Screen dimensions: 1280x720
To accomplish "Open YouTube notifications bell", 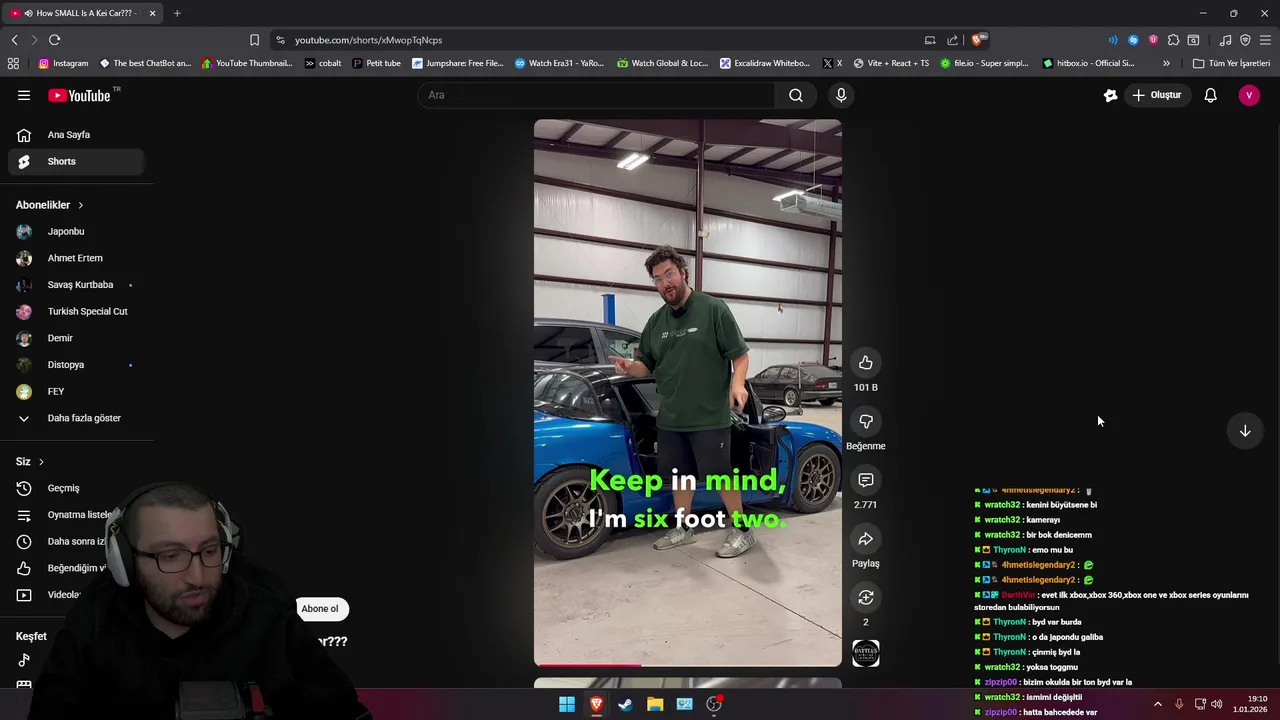I will click(1210, 95).
